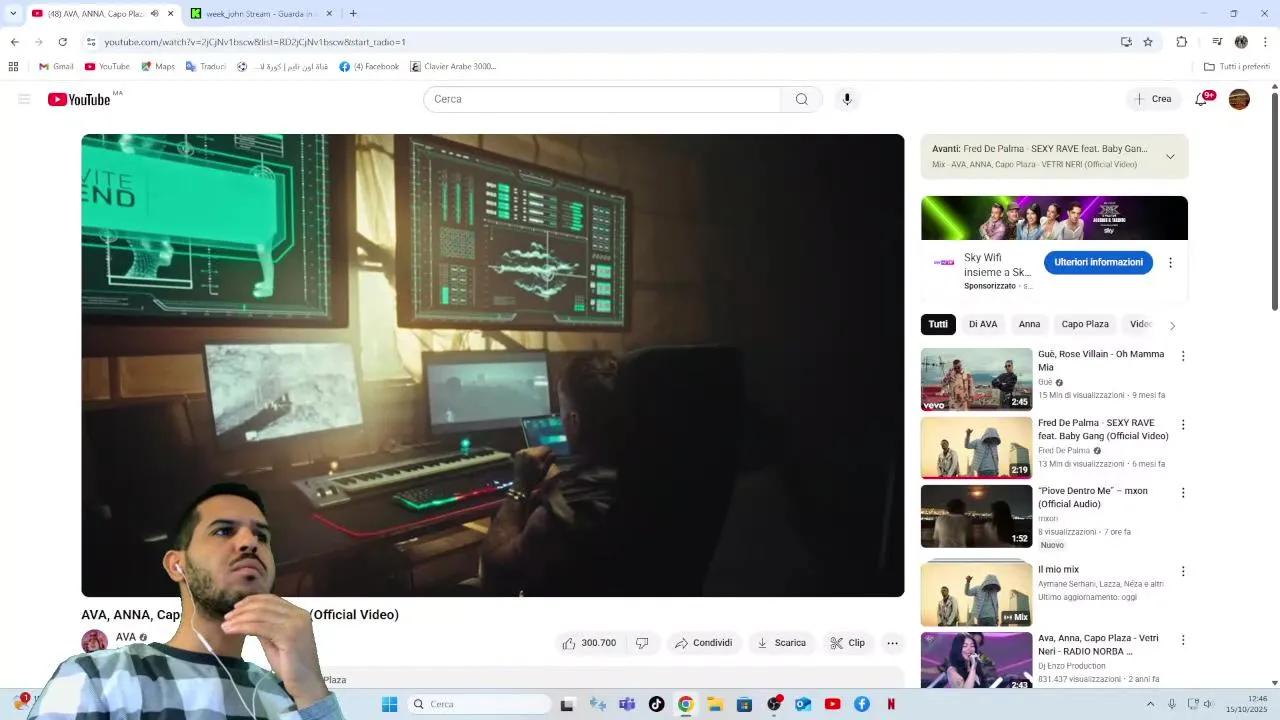Switch to the week_john Stream tab
Screen dimensions: 1280x720
(262, 14)
